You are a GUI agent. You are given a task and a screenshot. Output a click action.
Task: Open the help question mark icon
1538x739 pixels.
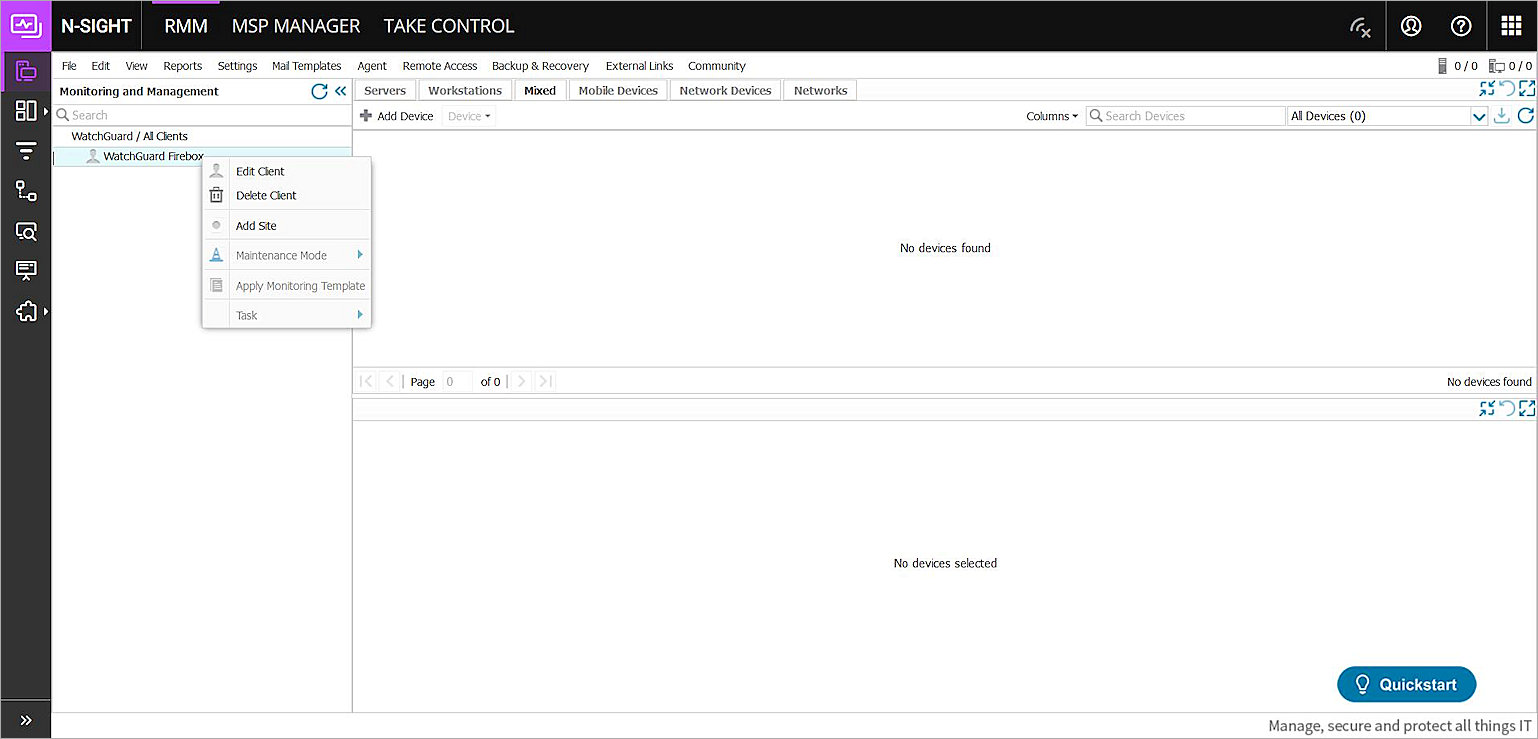click(x=1461, y=26)
